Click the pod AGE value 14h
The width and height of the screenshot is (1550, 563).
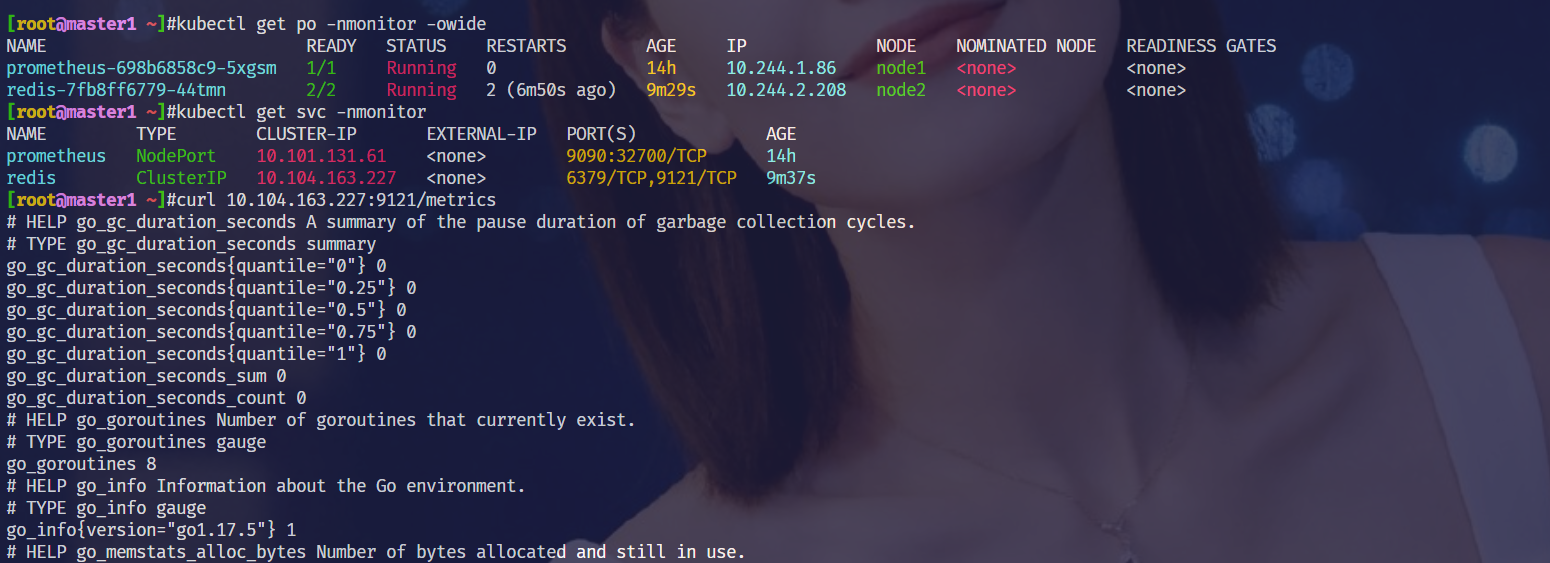pos(661,68)
